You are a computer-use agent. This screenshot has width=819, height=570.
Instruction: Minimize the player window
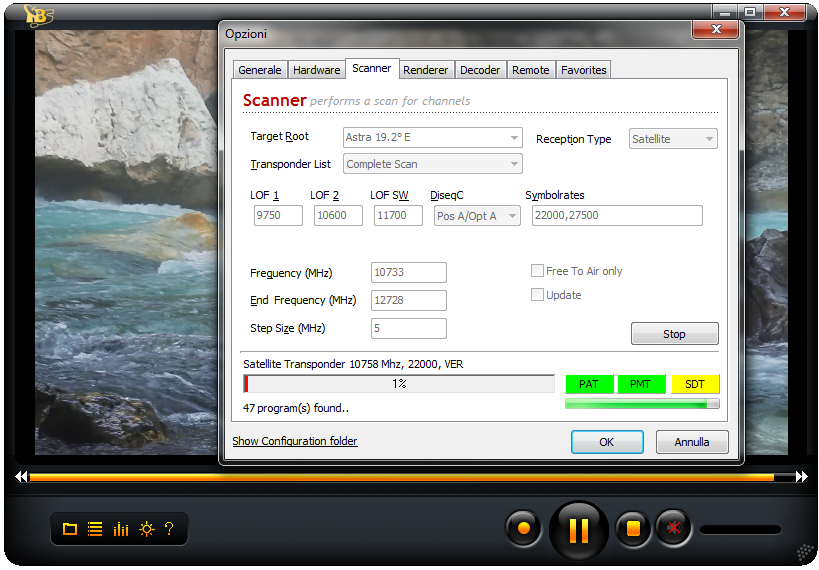[724, 13]
